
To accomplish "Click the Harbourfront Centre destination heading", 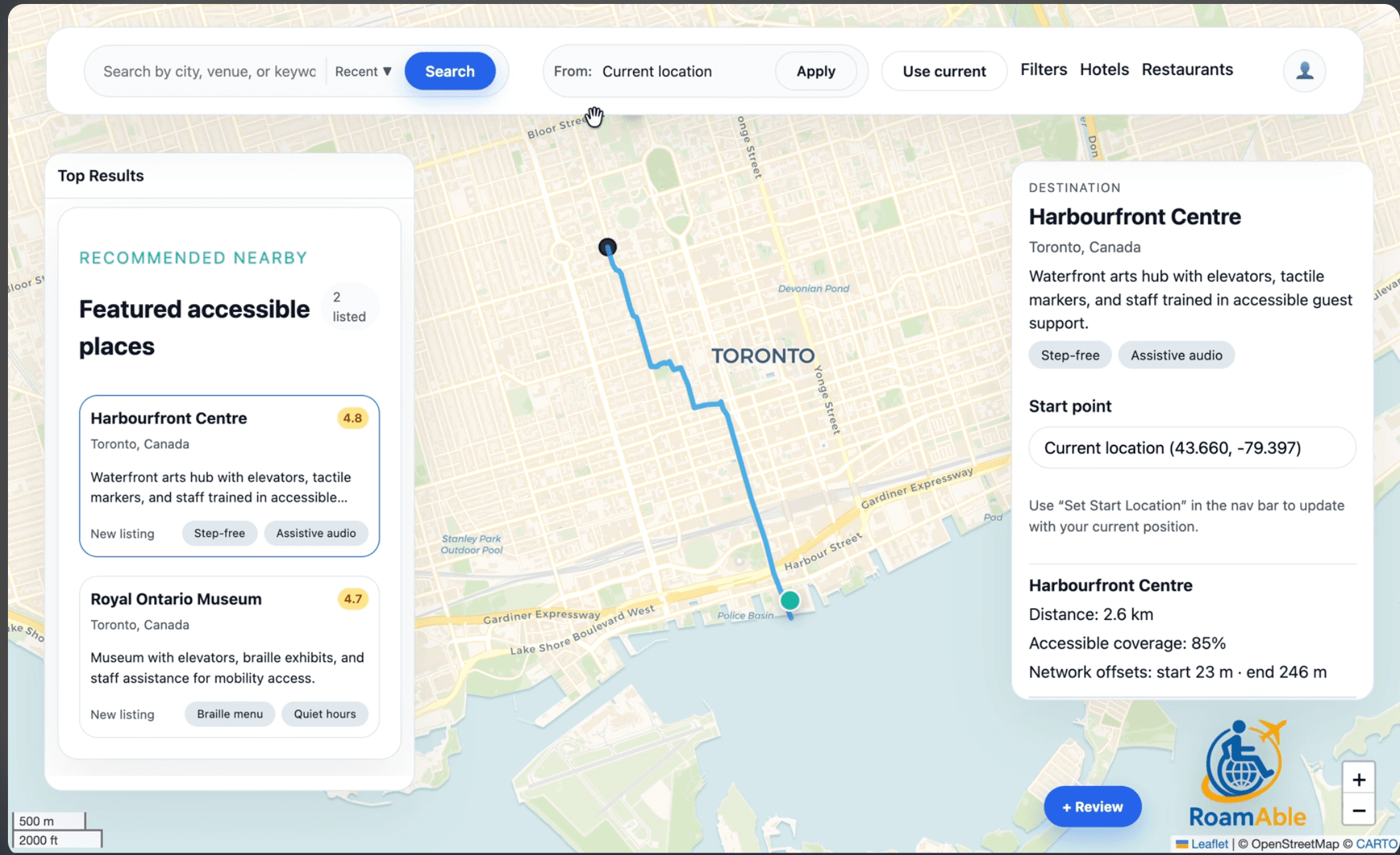I will (1134, 217).
